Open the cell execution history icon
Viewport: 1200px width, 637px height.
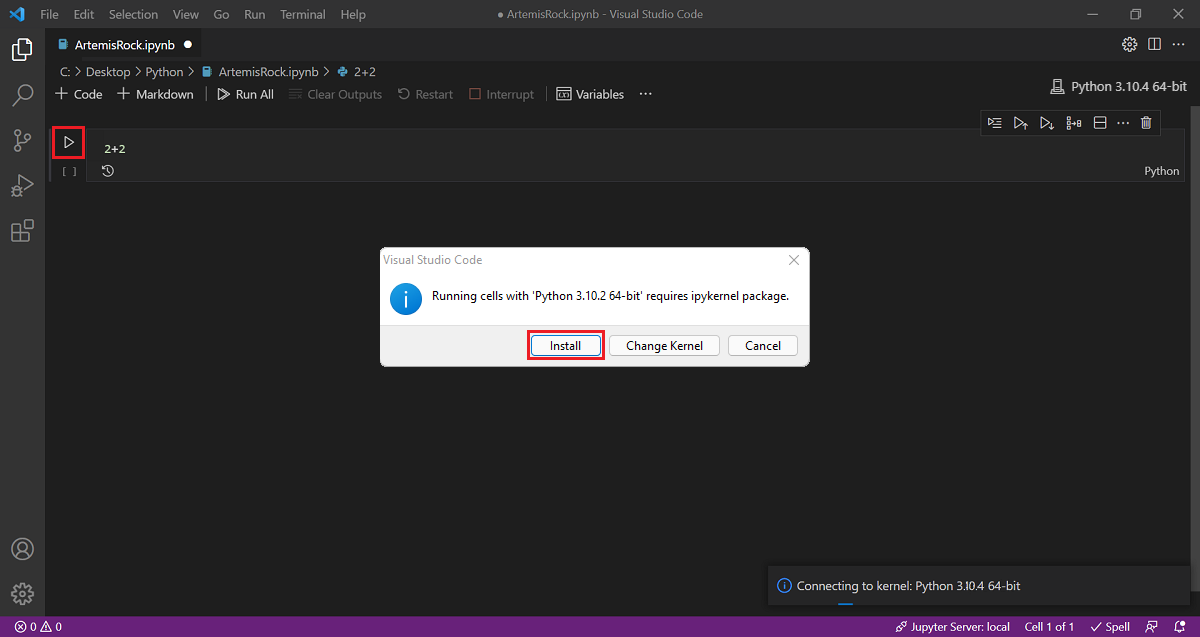(108, 171)
